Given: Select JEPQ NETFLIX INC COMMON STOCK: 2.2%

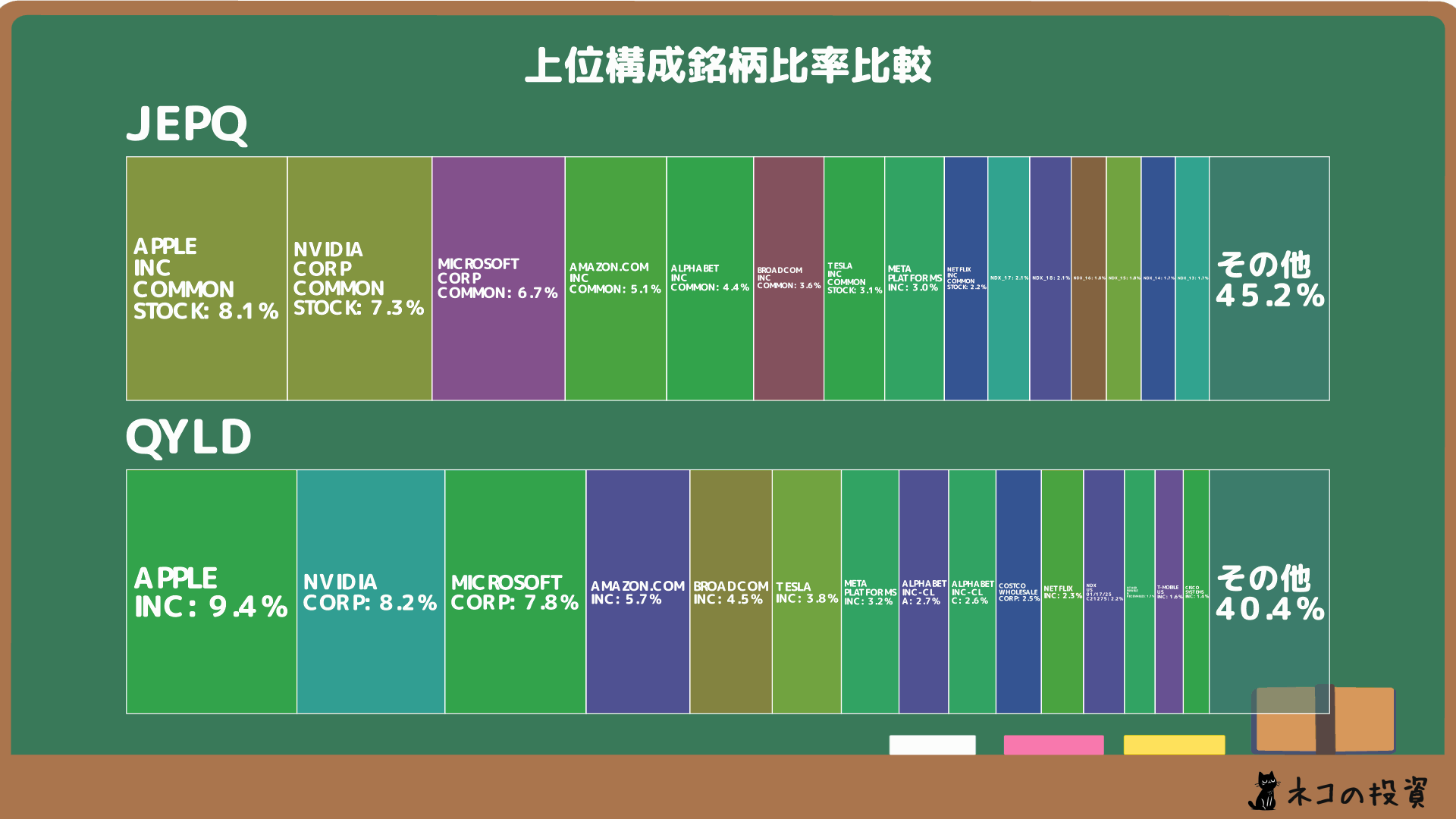Looking at the screenshot, I should pyautogui.click(x=966, y=278).
